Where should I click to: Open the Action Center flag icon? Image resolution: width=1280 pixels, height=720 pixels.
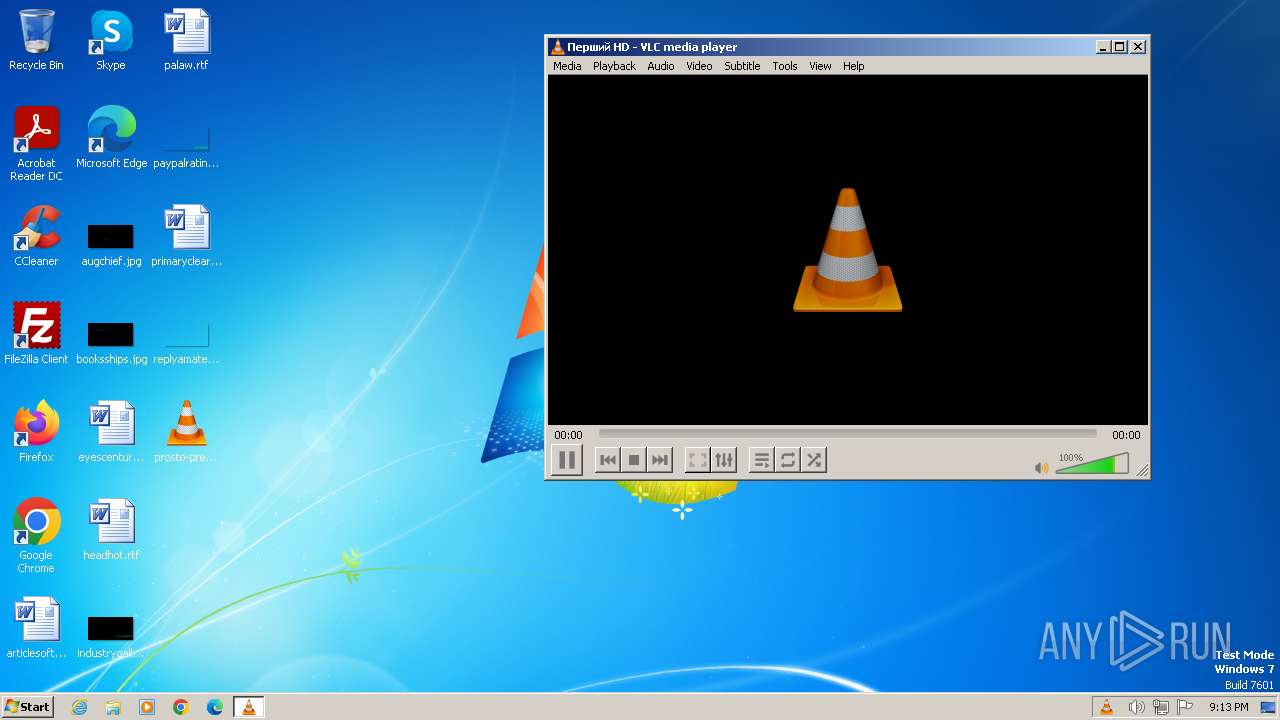click(1183, 707)
